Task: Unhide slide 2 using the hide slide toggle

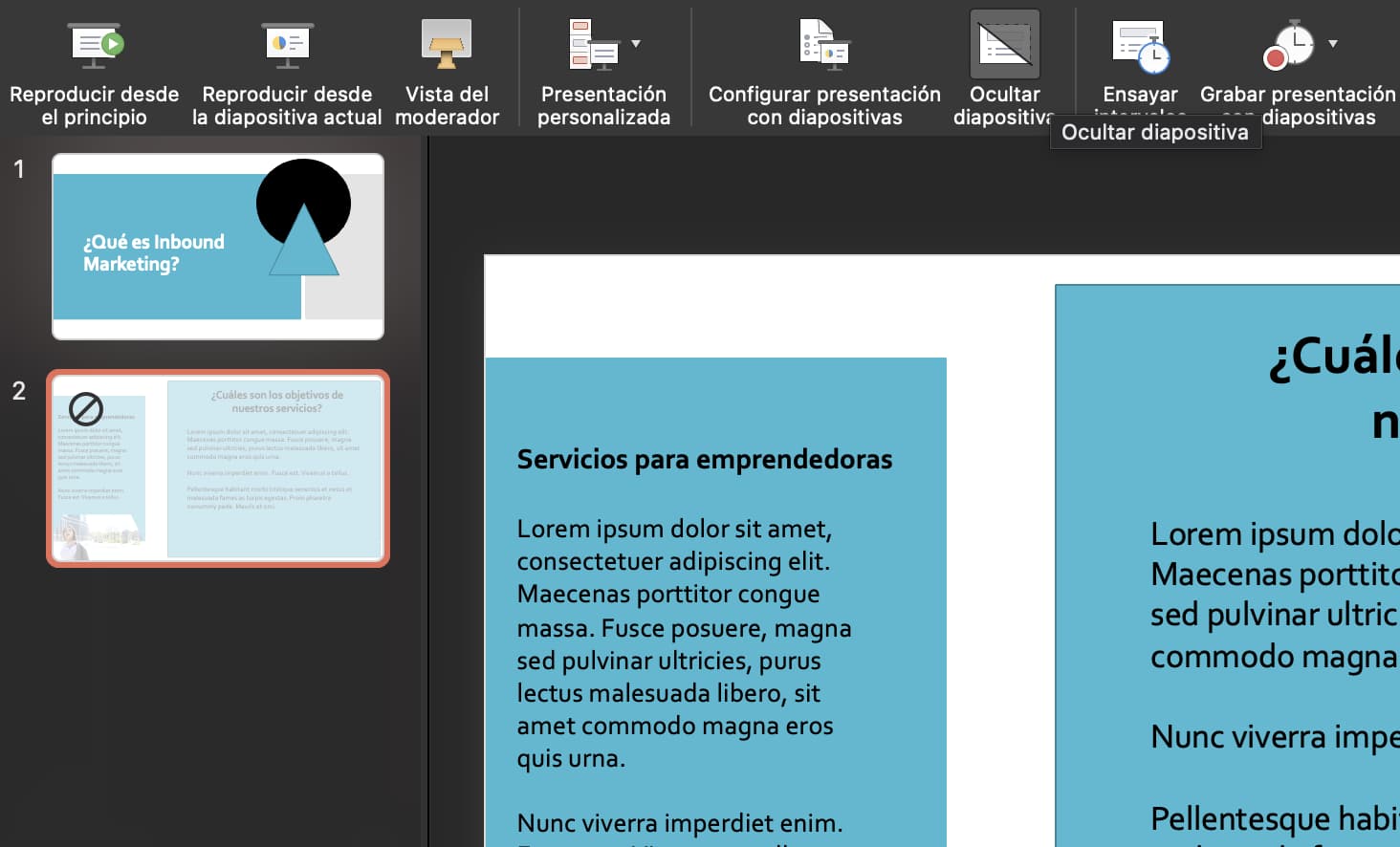Action: tap(1004, 42)
